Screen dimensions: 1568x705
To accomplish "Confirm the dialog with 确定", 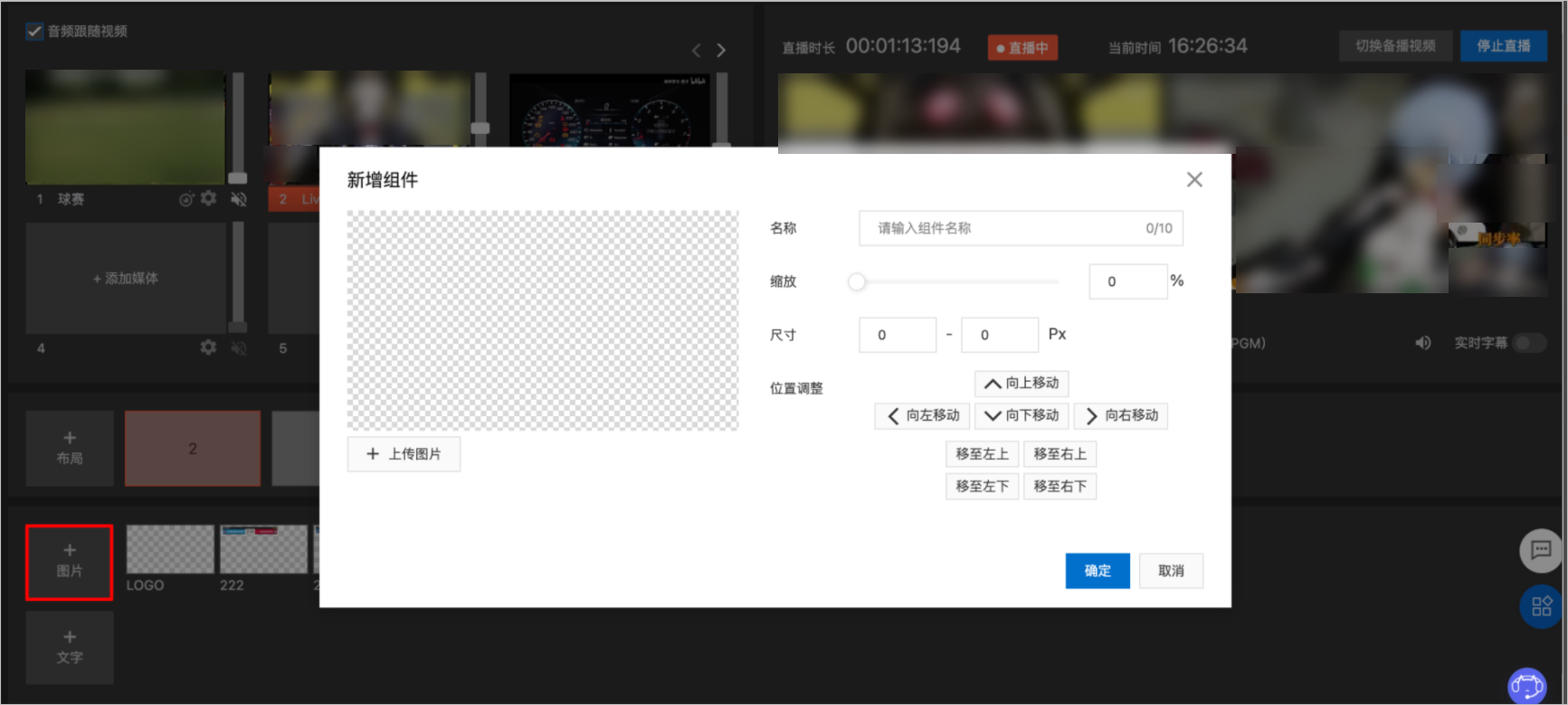I will pos(1098,571).
